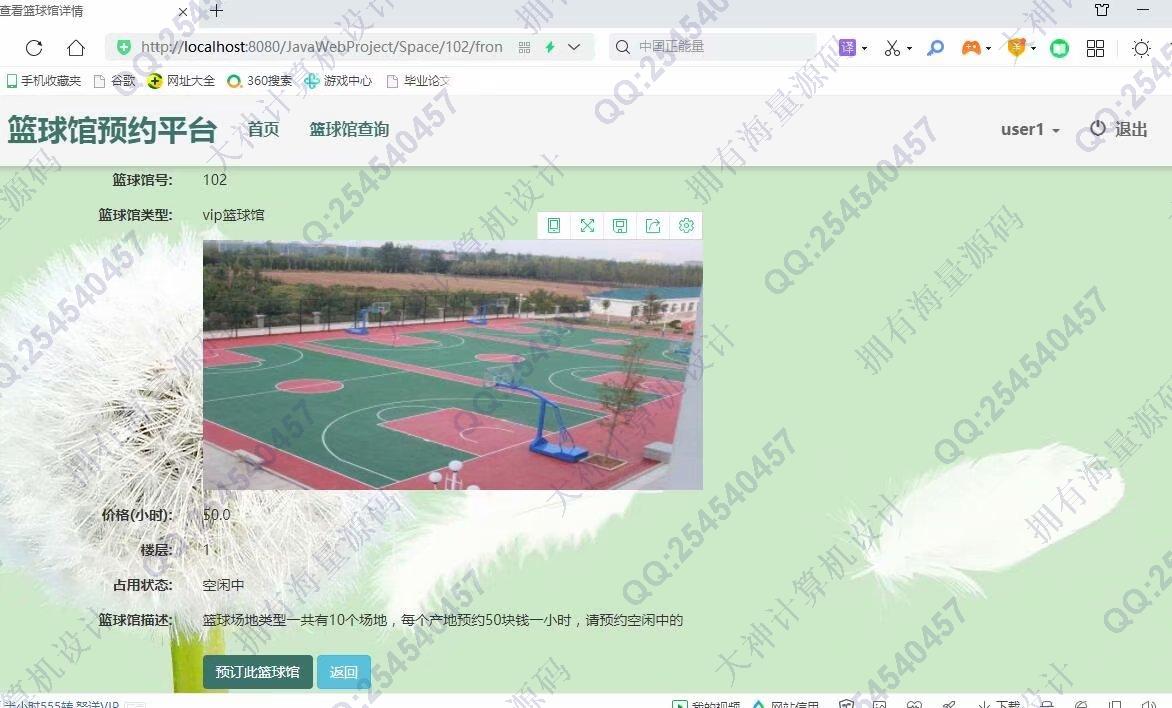
Task: Open the four-square extensions grid icon
Action: [x=1095, y=49]
